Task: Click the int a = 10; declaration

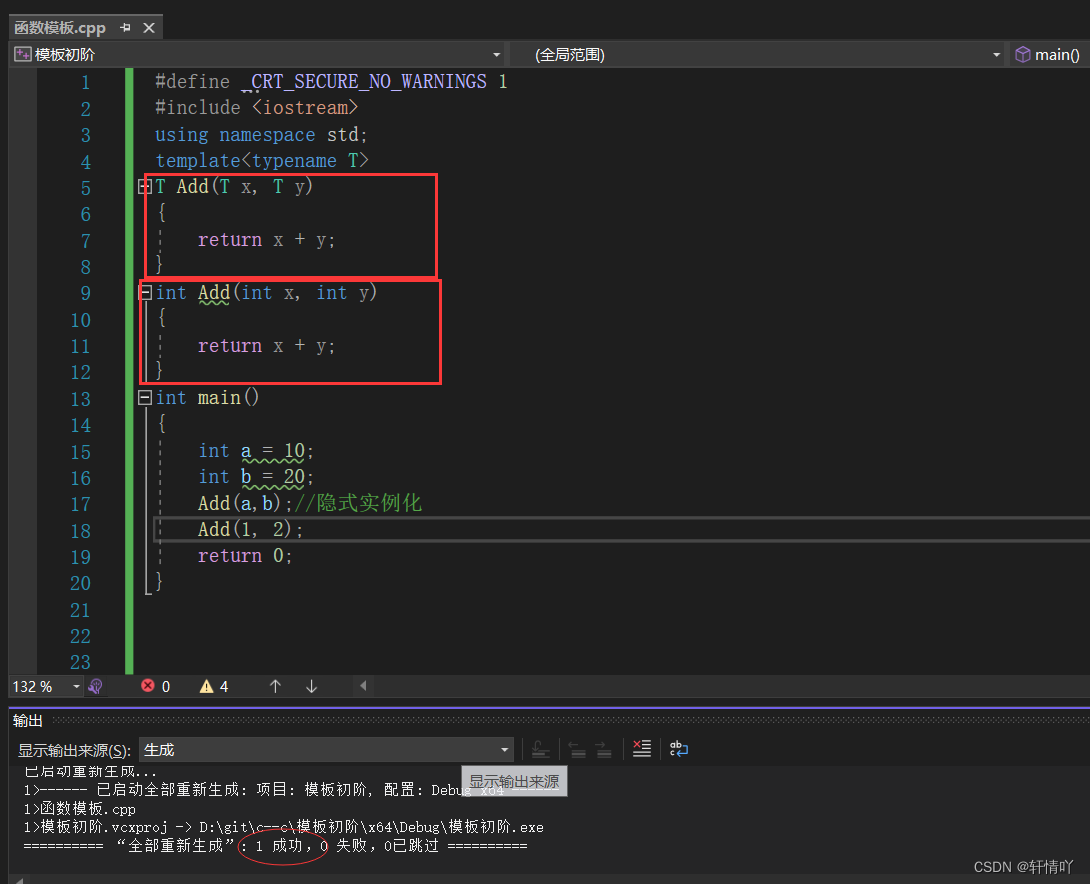Action: [x=256, y=451]
